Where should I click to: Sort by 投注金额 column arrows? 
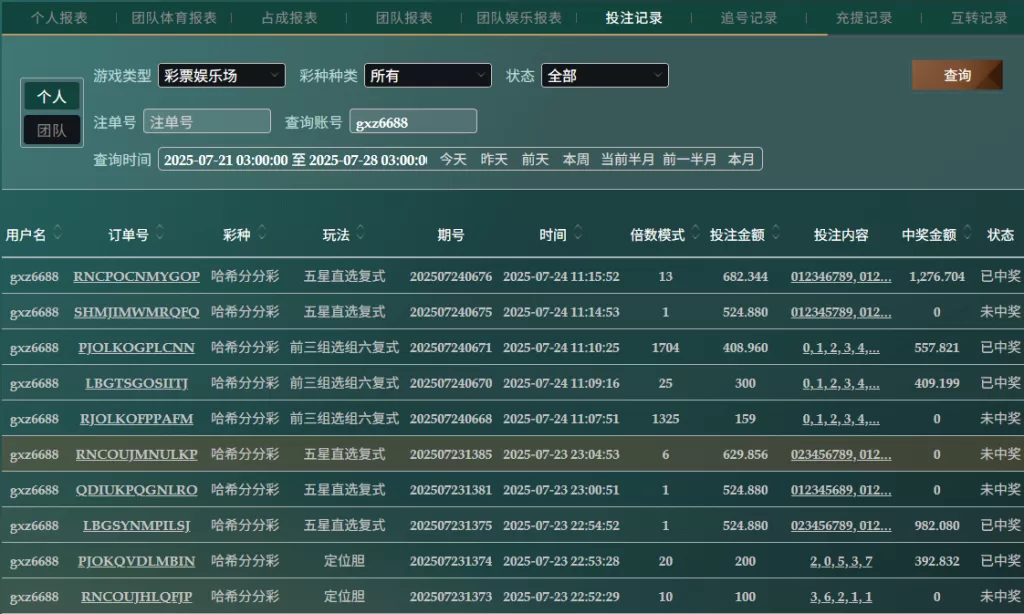point(776,233)
